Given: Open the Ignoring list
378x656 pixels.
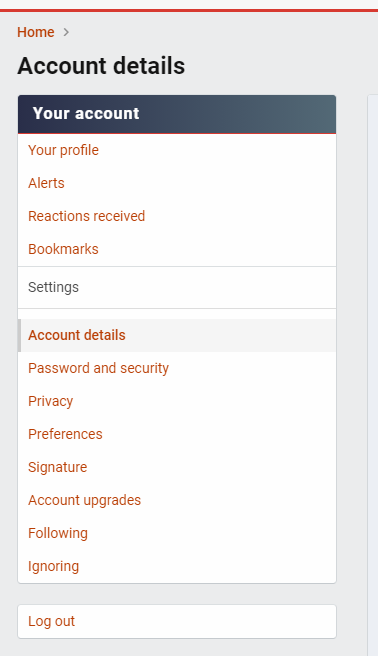Looking at the screenshot, I should pos(54,566).
